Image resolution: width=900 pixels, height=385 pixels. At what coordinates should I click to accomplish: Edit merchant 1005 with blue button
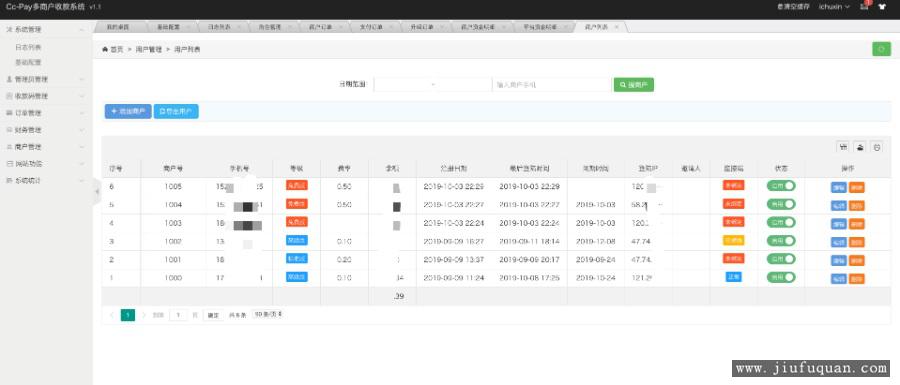tap(839, 187)
